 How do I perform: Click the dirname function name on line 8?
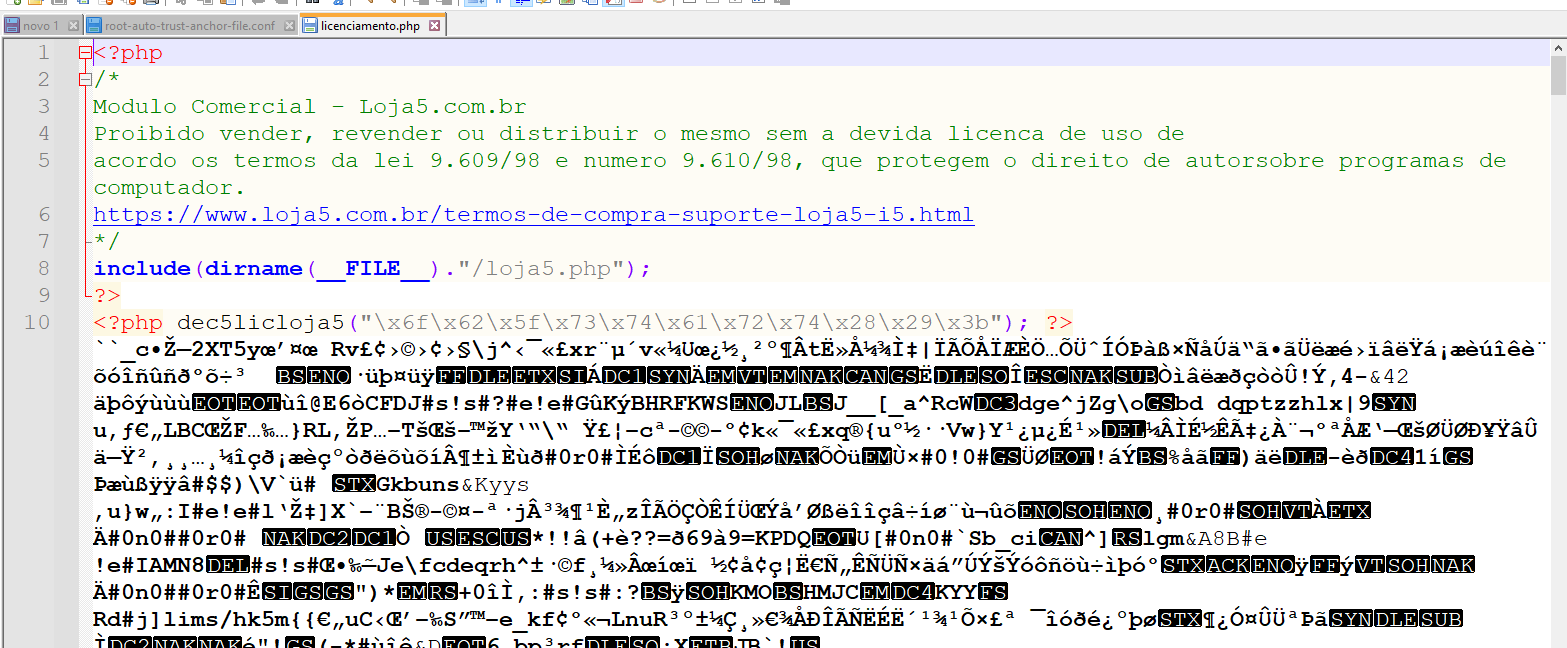[253, 269]
